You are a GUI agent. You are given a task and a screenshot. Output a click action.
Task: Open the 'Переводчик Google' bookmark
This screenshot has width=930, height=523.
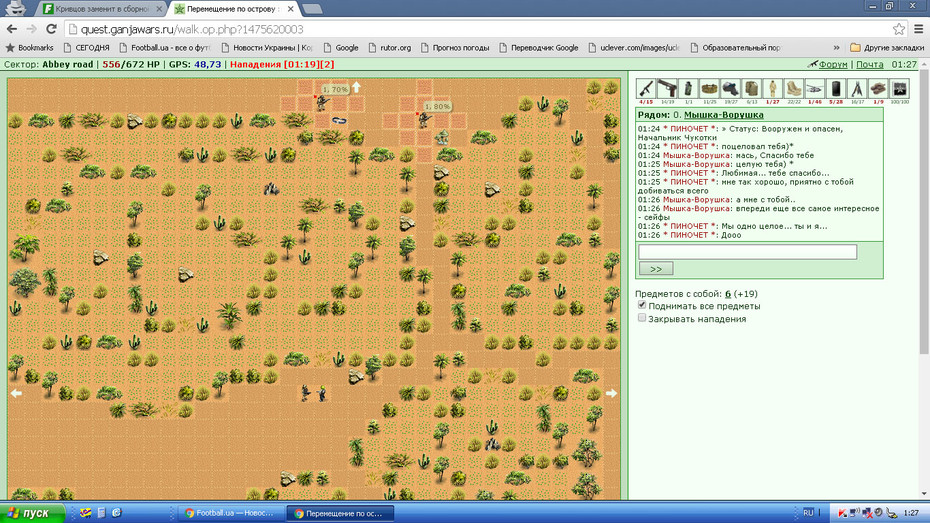pyautogui.click(x=539, y=47)
